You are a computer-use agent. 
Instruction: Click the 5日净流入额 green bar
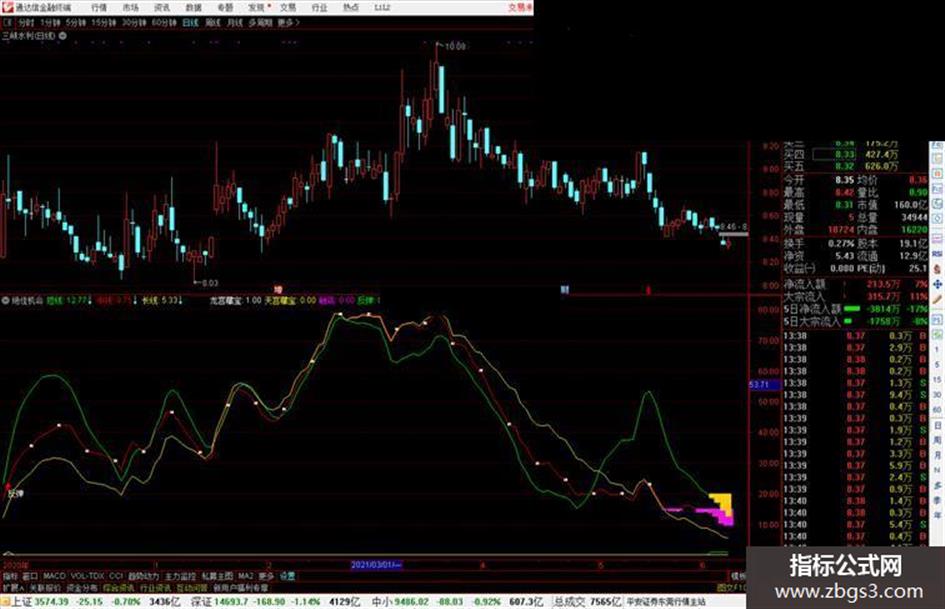click(x=852, y=309)
